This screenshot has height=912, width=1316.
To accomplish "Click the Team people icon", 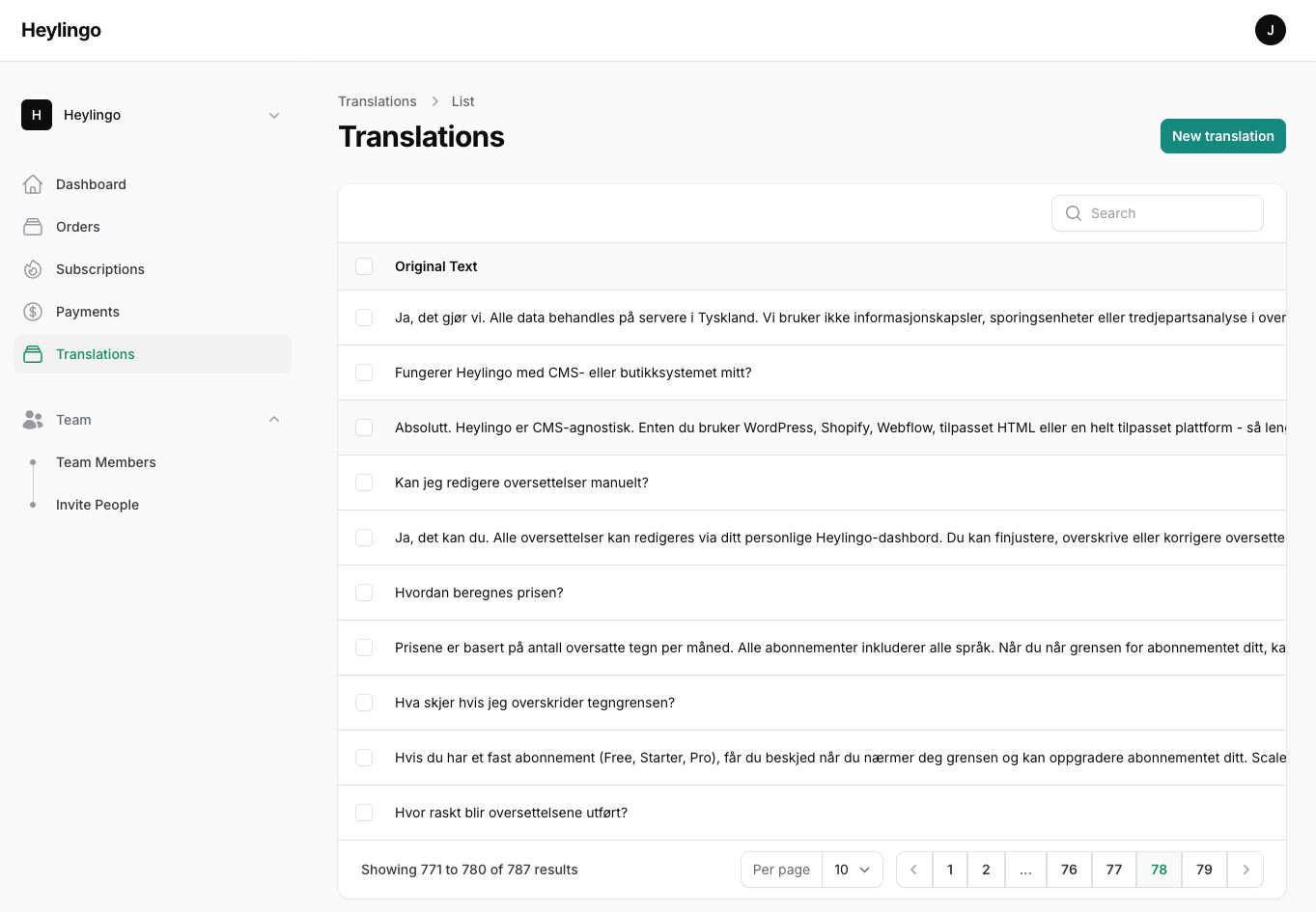I will (33, 420).
